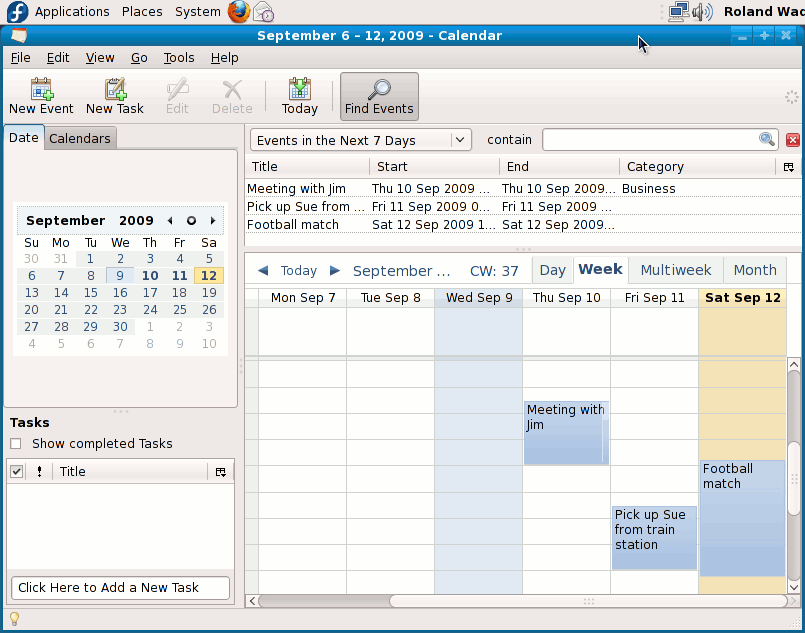The image size is (805, 633).
Task: Switch to the Calendars tab
Action: 80,138
